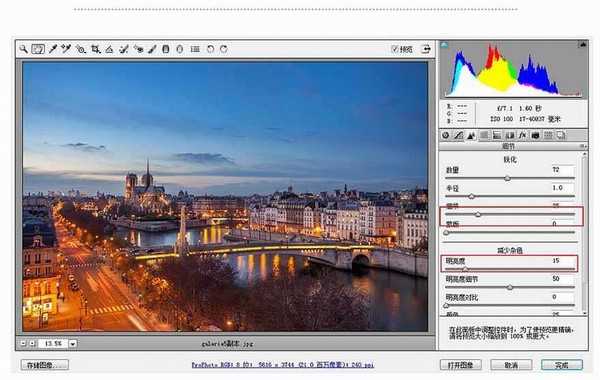The width and height of the screenshot is (600, 380).
Task: Select the Crop tool
Action: click(95, 49)
